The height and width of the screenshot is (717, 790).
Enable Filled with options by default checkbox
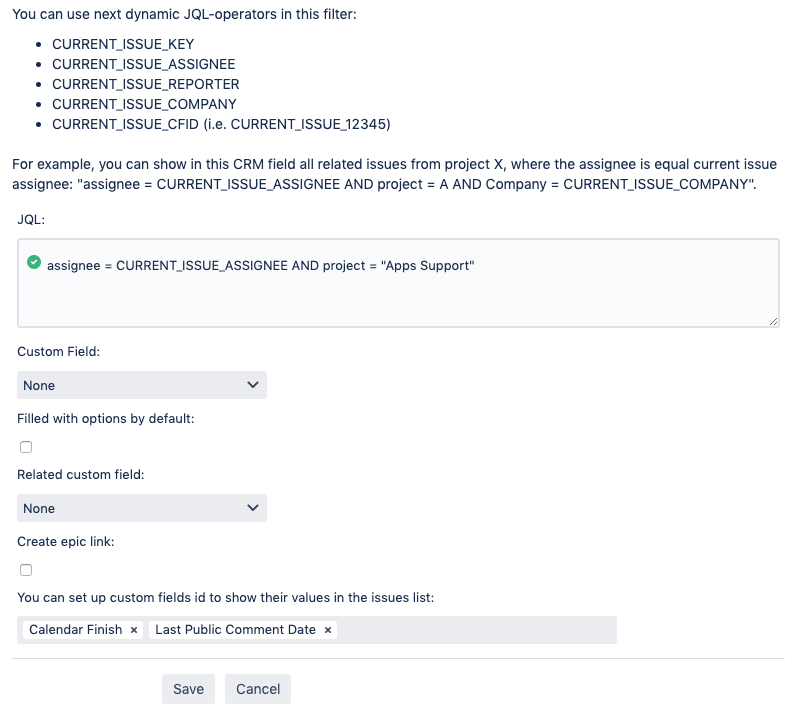click(26, 447)
